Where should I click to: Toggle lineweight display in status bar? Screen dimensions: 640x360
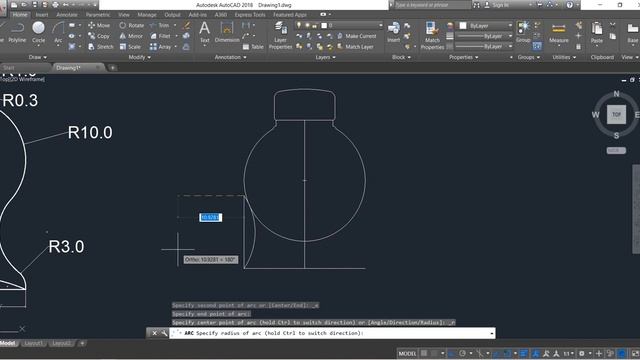click(x=523, y=353)
